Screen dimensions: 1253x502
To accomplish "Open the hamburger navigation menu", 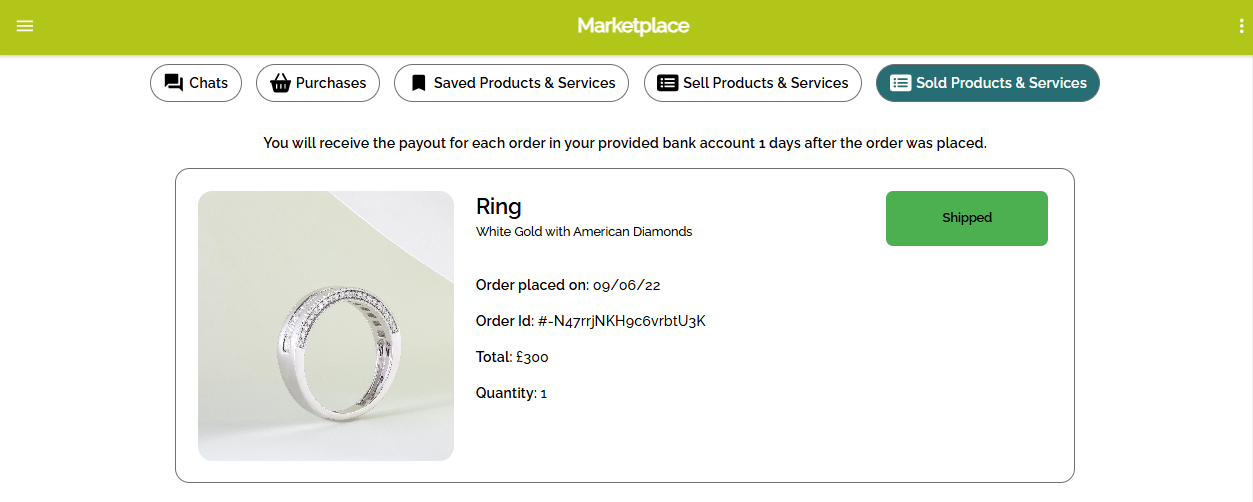I will point(25,26).
